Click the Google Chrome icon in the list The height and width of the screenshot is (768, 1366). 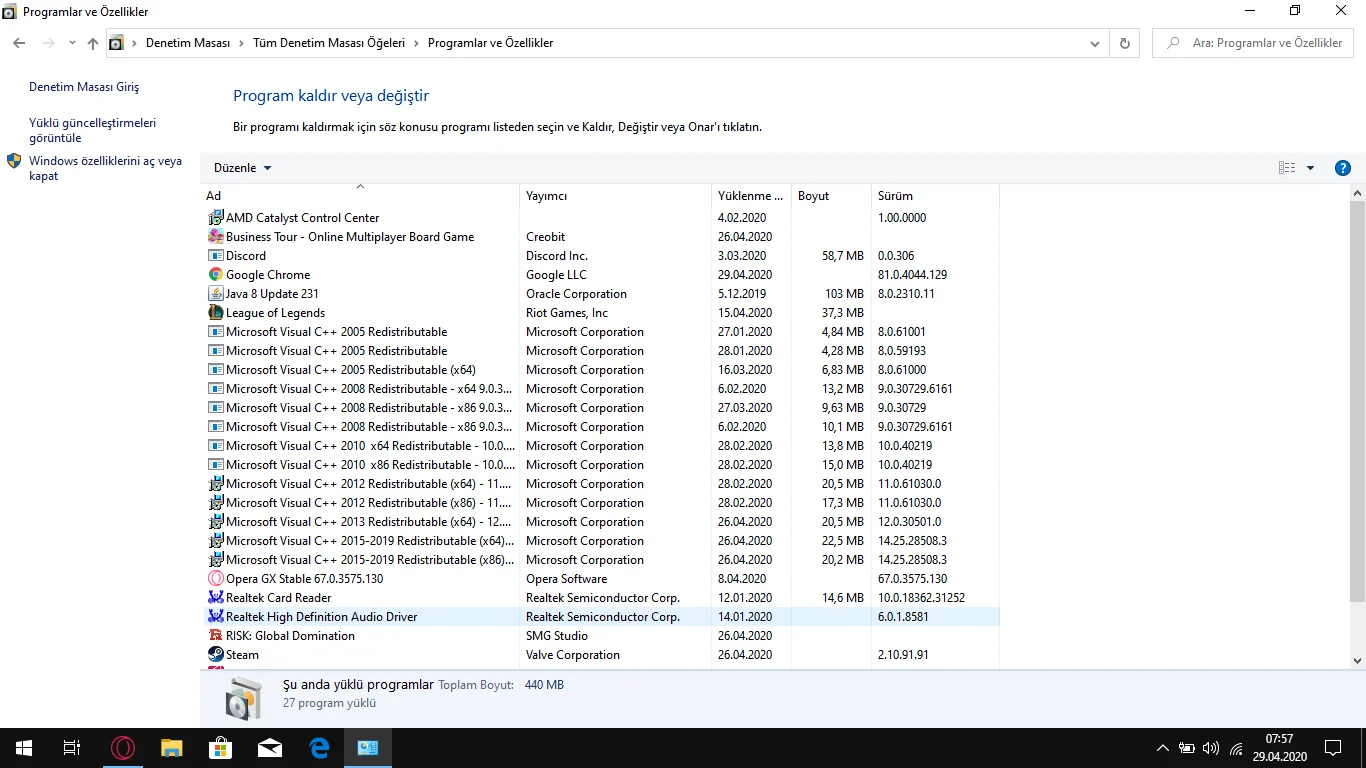pyautogui.click(x=215, y=275)
